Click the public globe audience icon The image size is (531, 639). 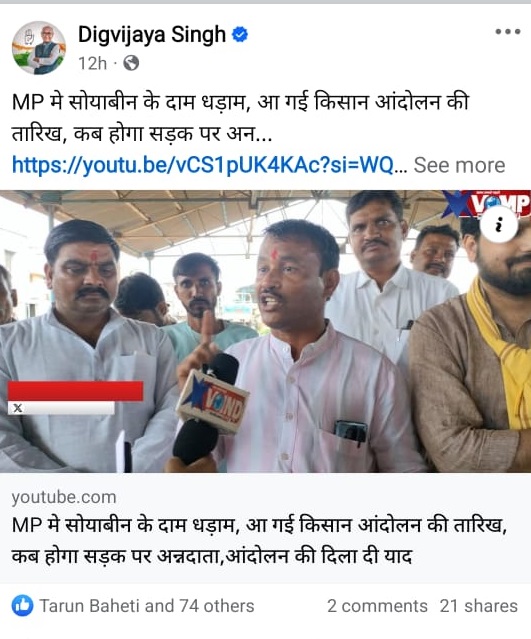point(131,63)
